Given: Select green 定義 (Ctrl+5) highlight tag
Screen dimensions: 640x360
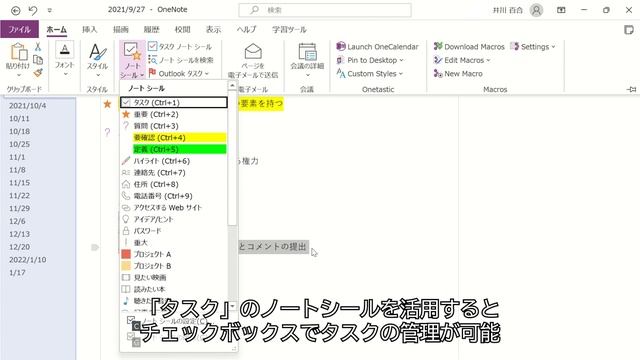Looking at the screenshot, I should [174, 149].
